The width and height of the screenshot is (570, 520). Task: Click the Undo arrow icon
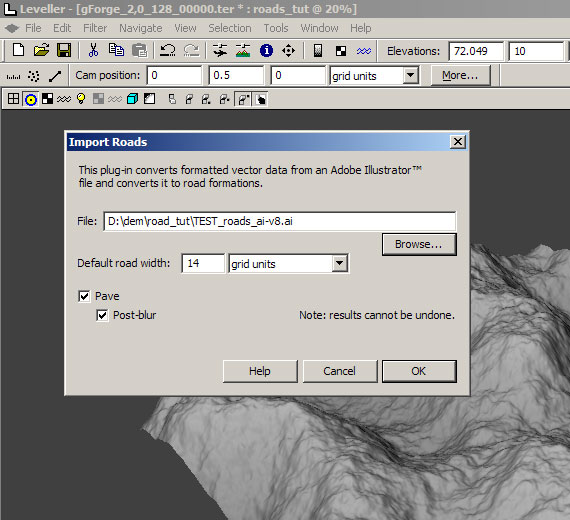(168, 50)
